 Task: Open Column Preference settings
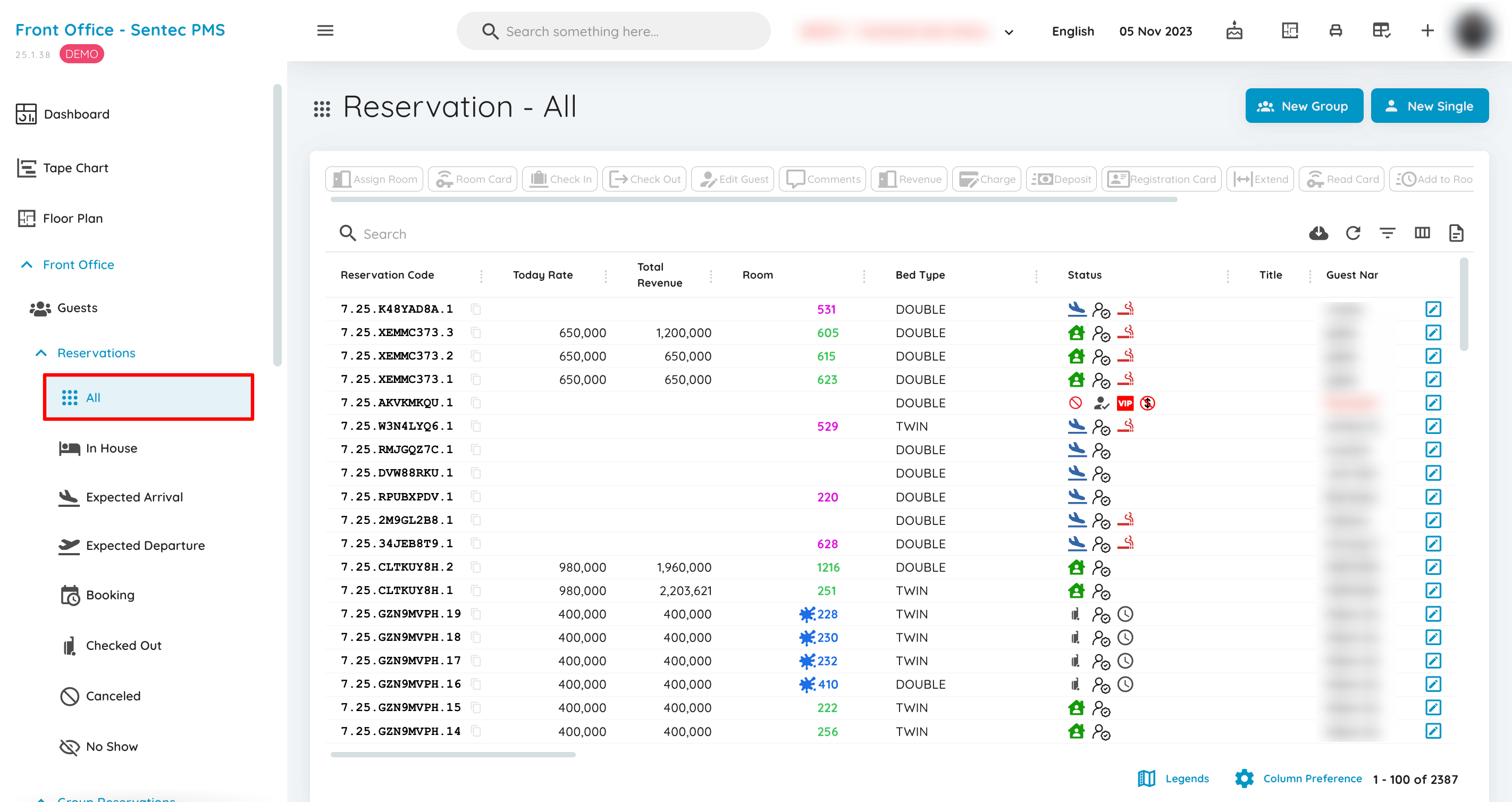pos(1298,779)
